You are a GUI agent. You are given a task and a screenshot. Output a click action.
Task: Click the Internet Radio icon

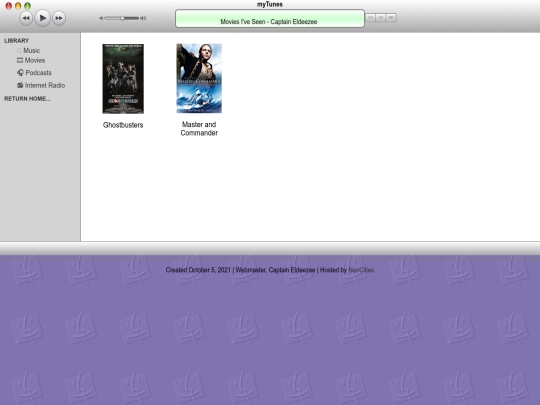point(20,85)
